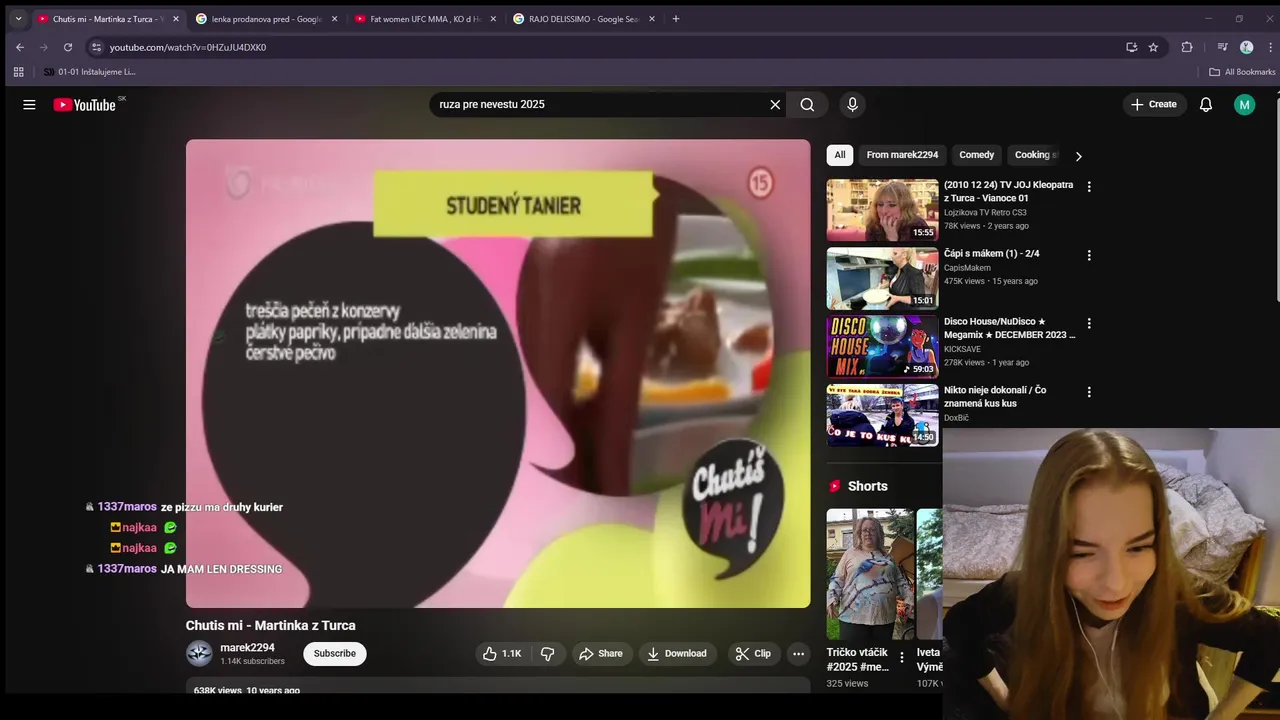This screenshot has height=720, width=1280.
Task: Dislike the video with thumbs down
Action: tap(548, 653)
